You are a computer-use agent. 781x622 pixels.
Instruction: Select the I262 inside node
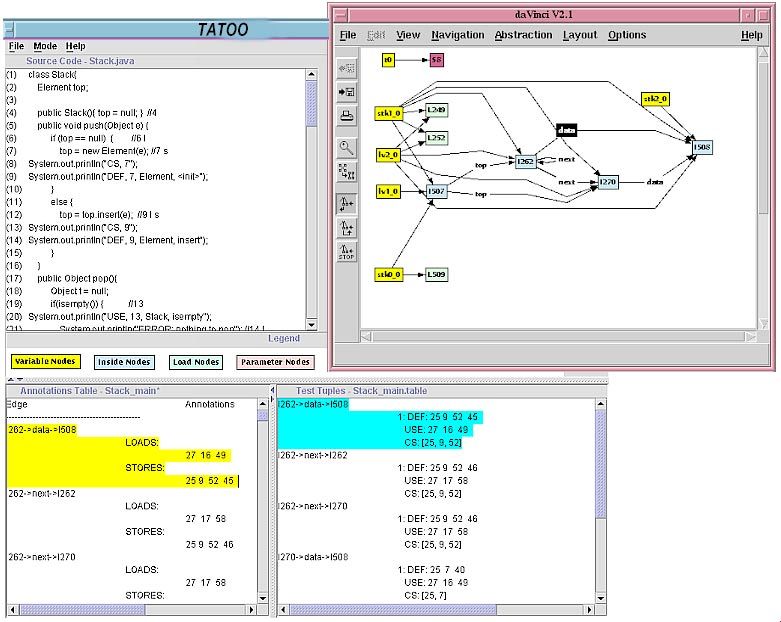pos(525,161)
